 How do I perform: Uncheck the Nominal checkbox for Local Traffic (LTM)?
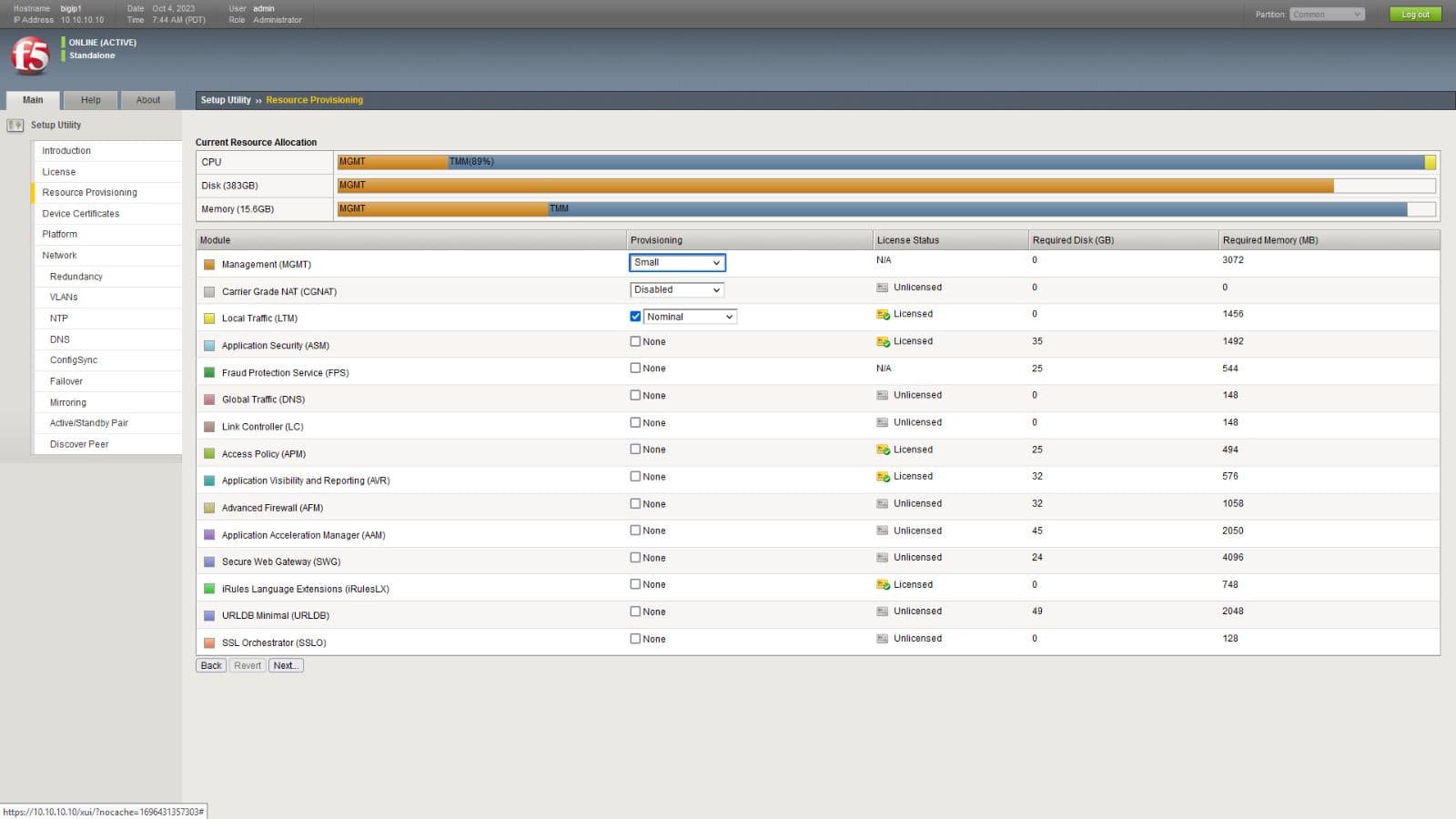pos(636,316)
